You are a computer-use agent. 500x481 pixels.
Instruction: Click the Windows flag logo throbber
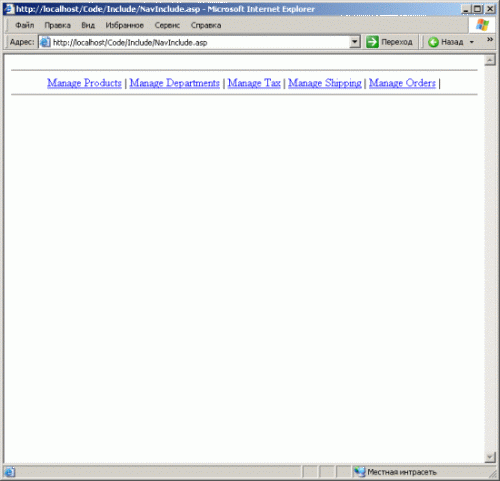click(482, 25)
